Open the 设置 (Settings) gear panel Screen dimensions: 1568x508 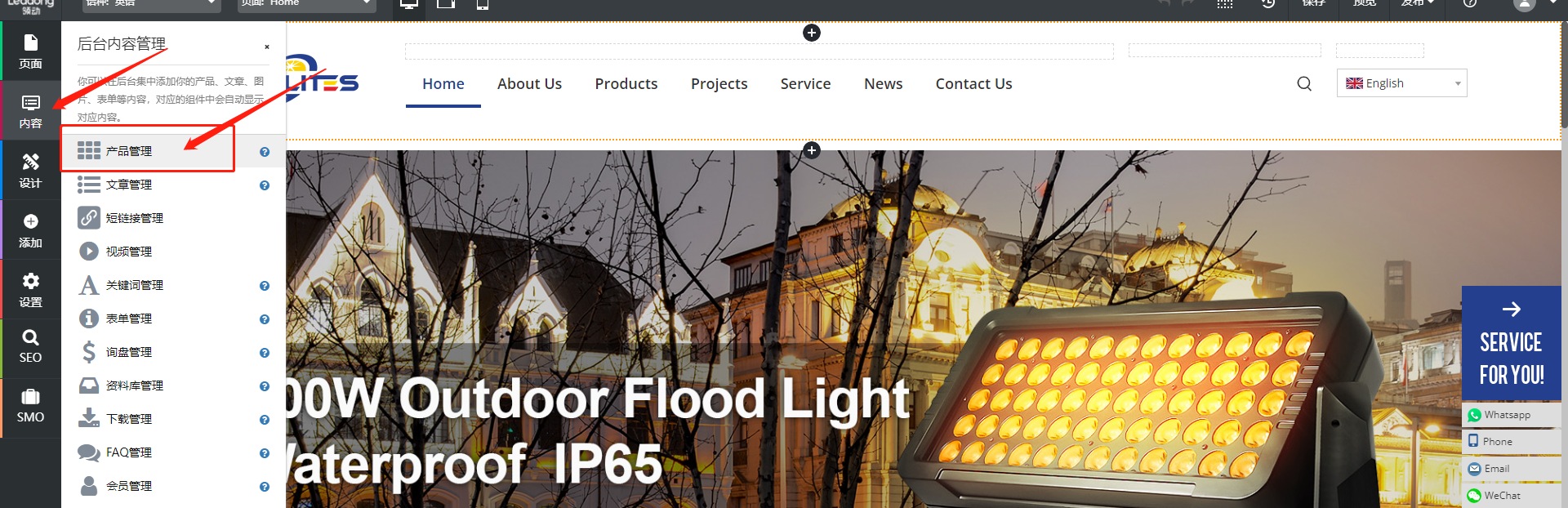coord(30,289)
